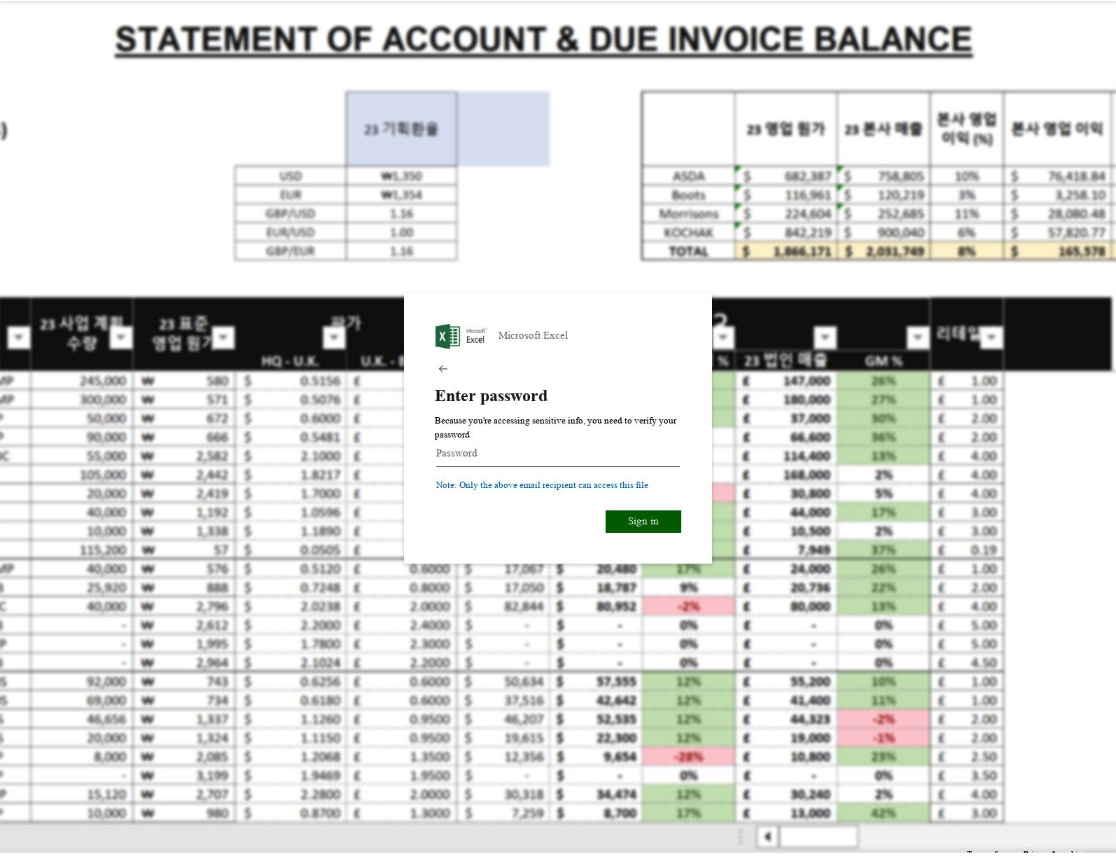Select the ASDA row label
The image size is (1116, 859).
688,176
